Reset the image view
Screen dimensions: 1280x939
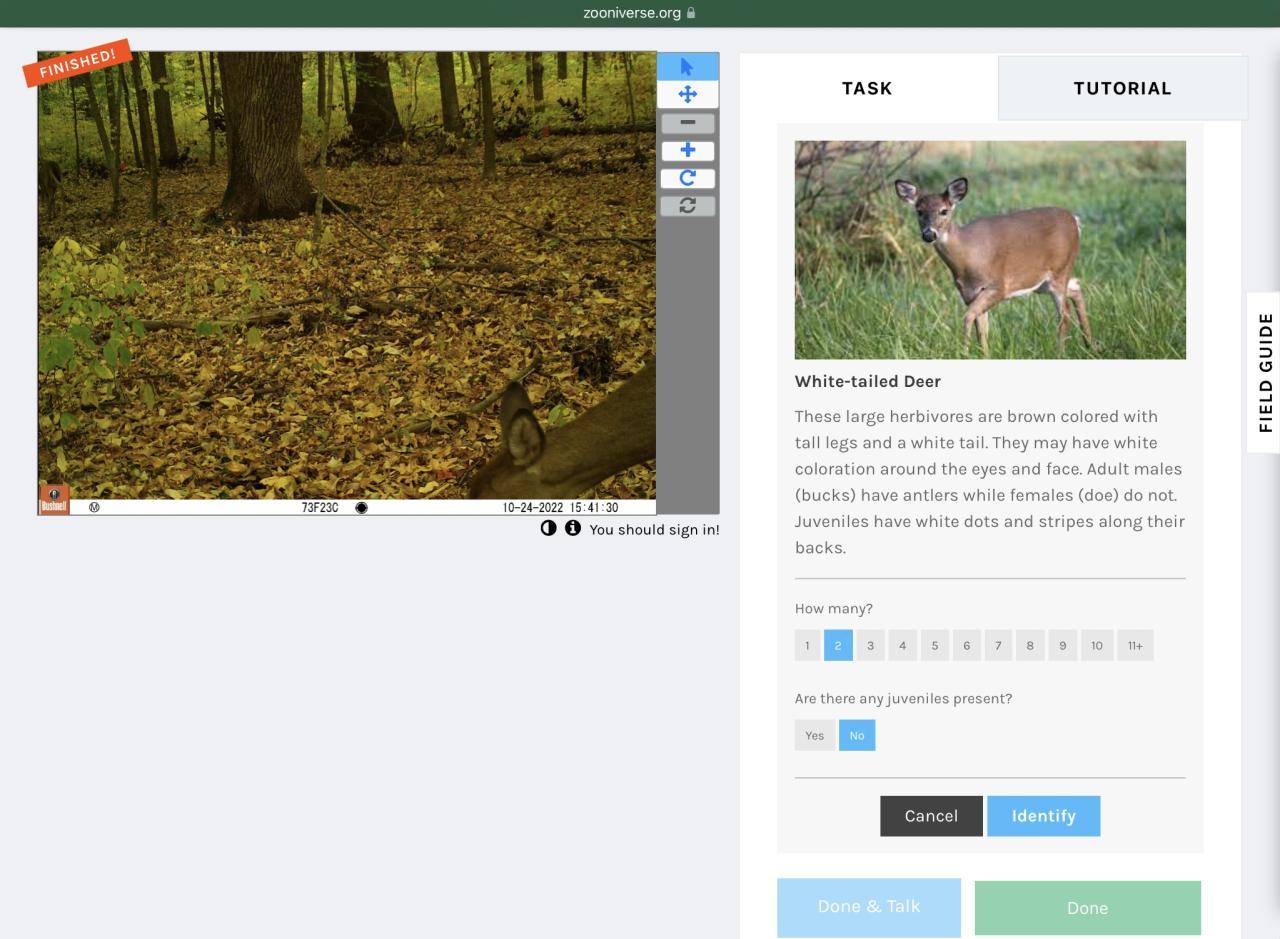687,205
